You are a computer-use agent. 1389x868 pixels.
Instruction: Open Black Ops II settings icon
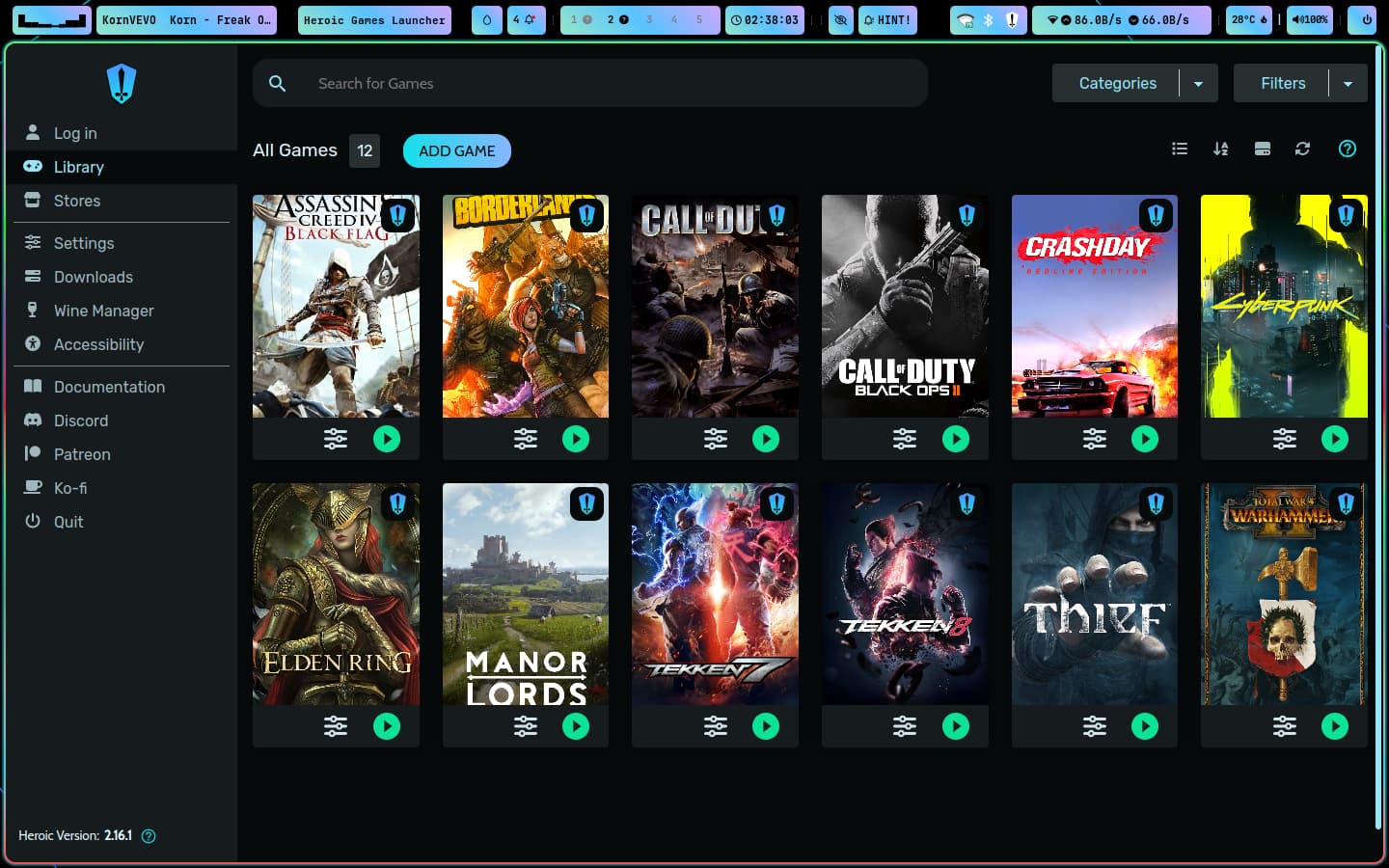(905, 439)
